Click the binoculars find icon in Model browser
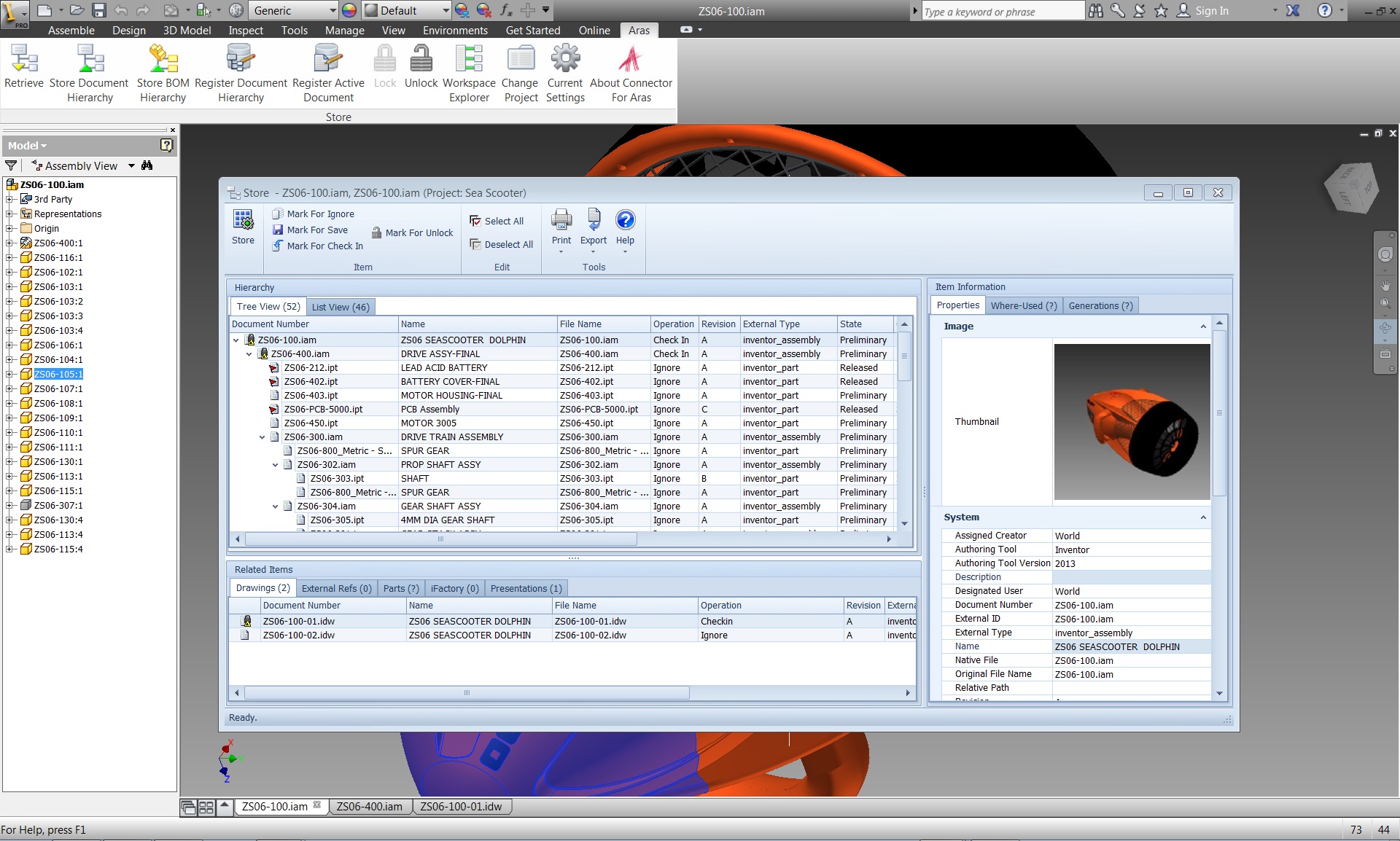Image resolution: width=1400 pixels, height=841 pixels. click(147, 165)
